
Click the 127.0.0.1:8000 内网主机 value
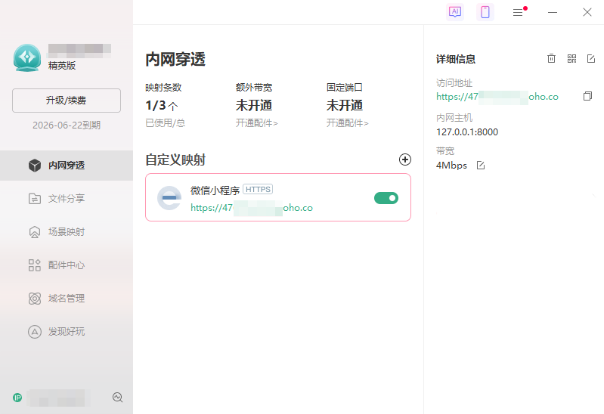[467, 132]
